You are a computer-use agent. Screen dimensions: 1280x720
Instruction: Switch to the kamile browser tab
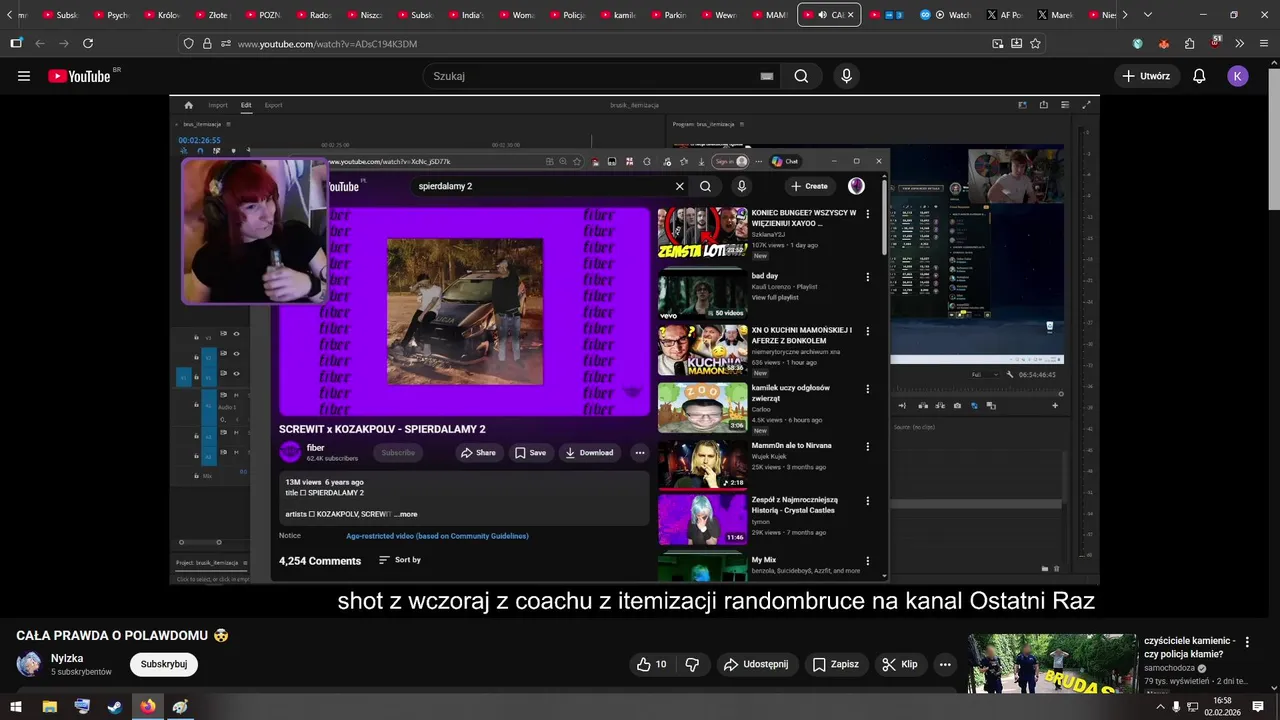coord(617,15)
